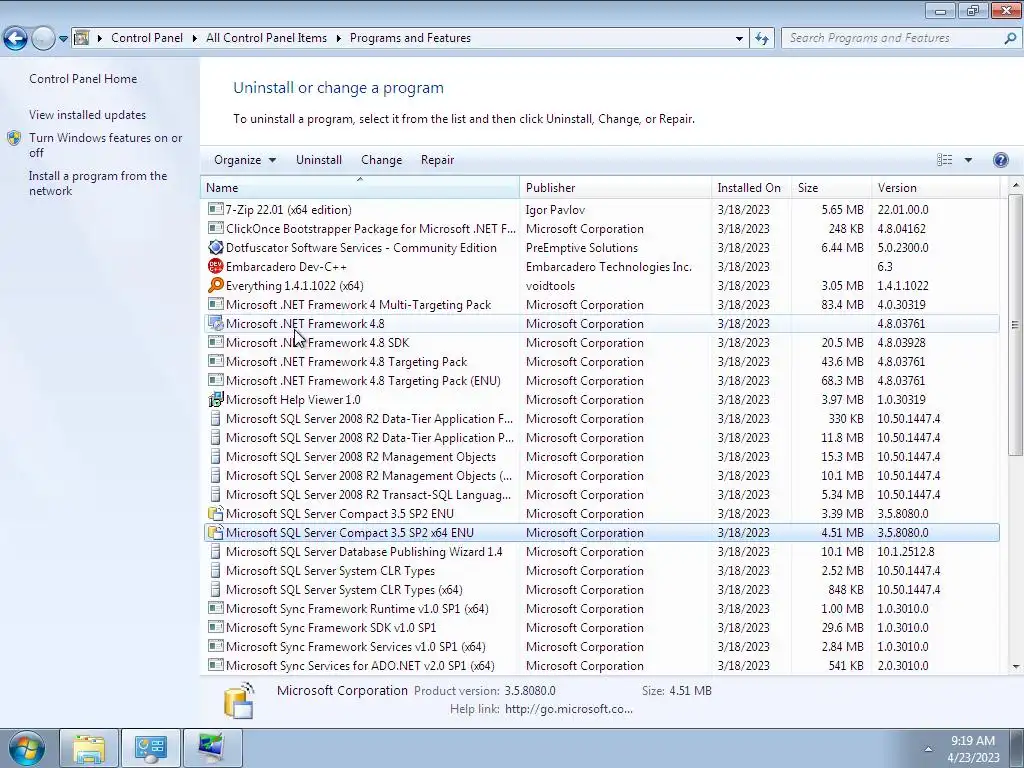This screenshot has height=768, width=1024.
Task: Click the Microsoft .NET Framework 4.8 icon
Action: [x=215, y=323]
